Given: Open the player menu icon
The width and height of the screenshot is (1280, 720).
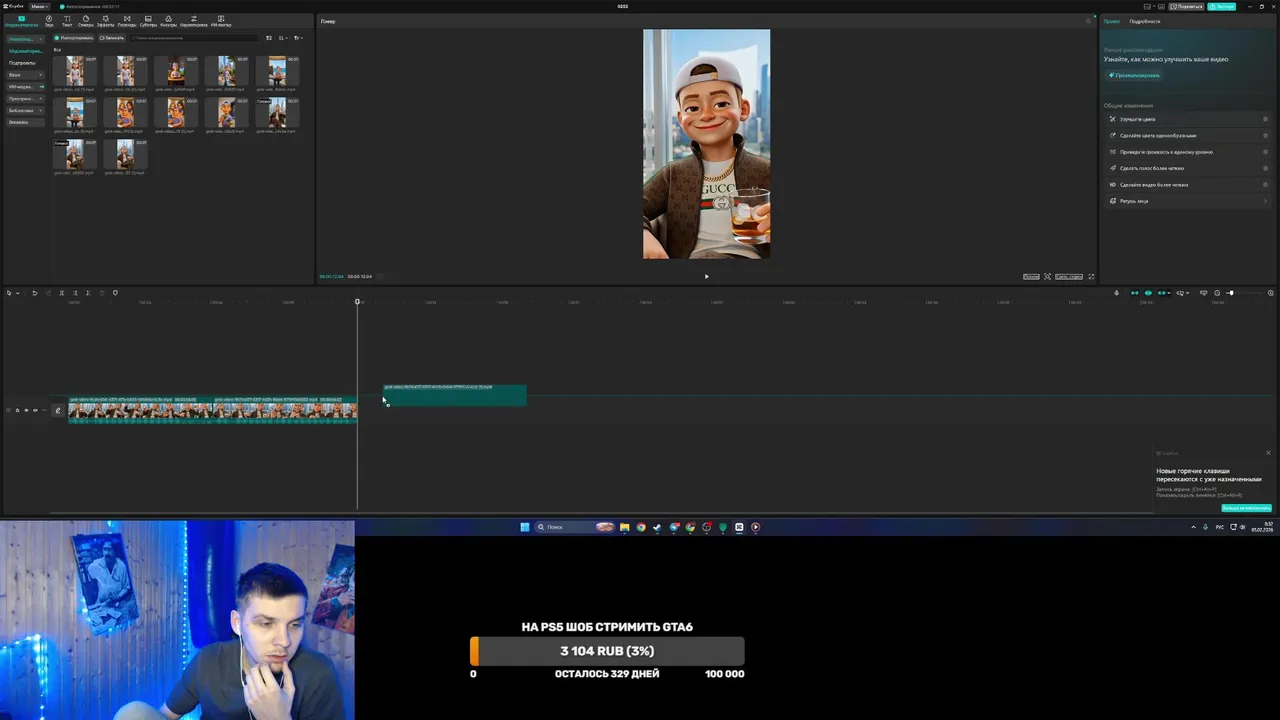Looking at the screenshot, I should (1089, 21).
